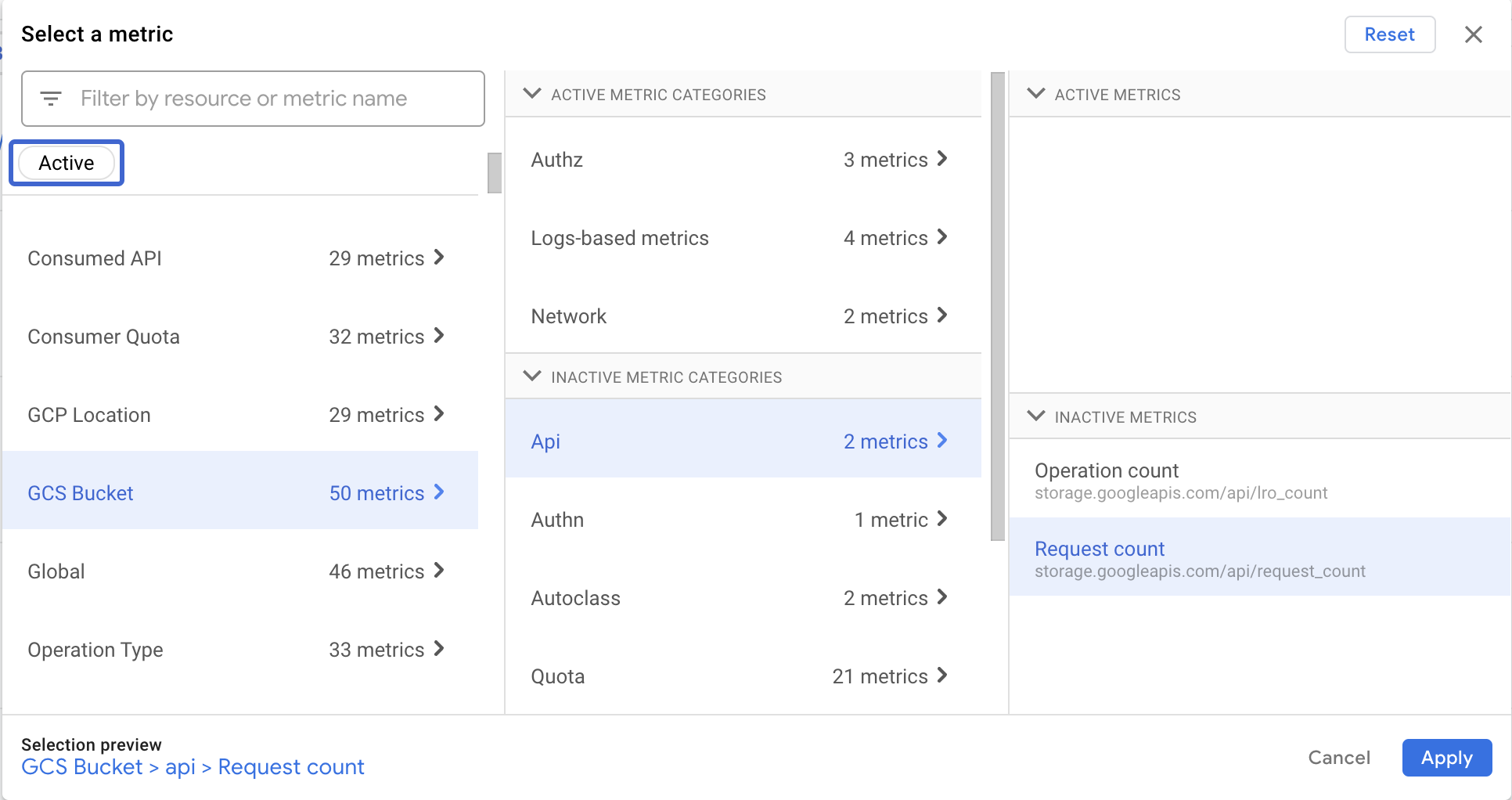
Task: Choose the Request count metric
Action: [x=1260, y=557]
